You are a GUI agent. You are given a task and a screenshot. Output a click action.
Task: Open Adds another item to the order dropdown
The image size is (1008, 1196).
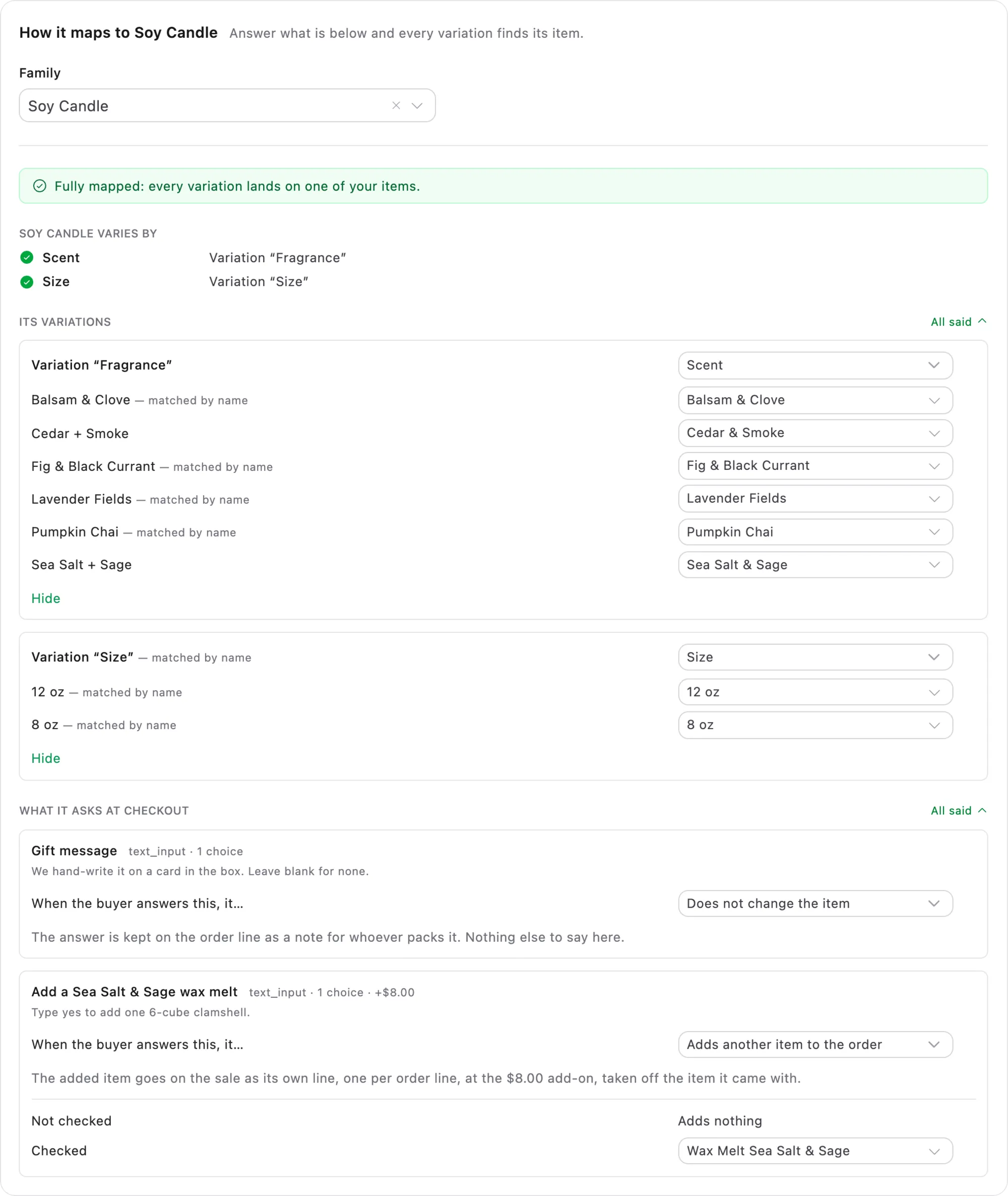pos(815,1045)
